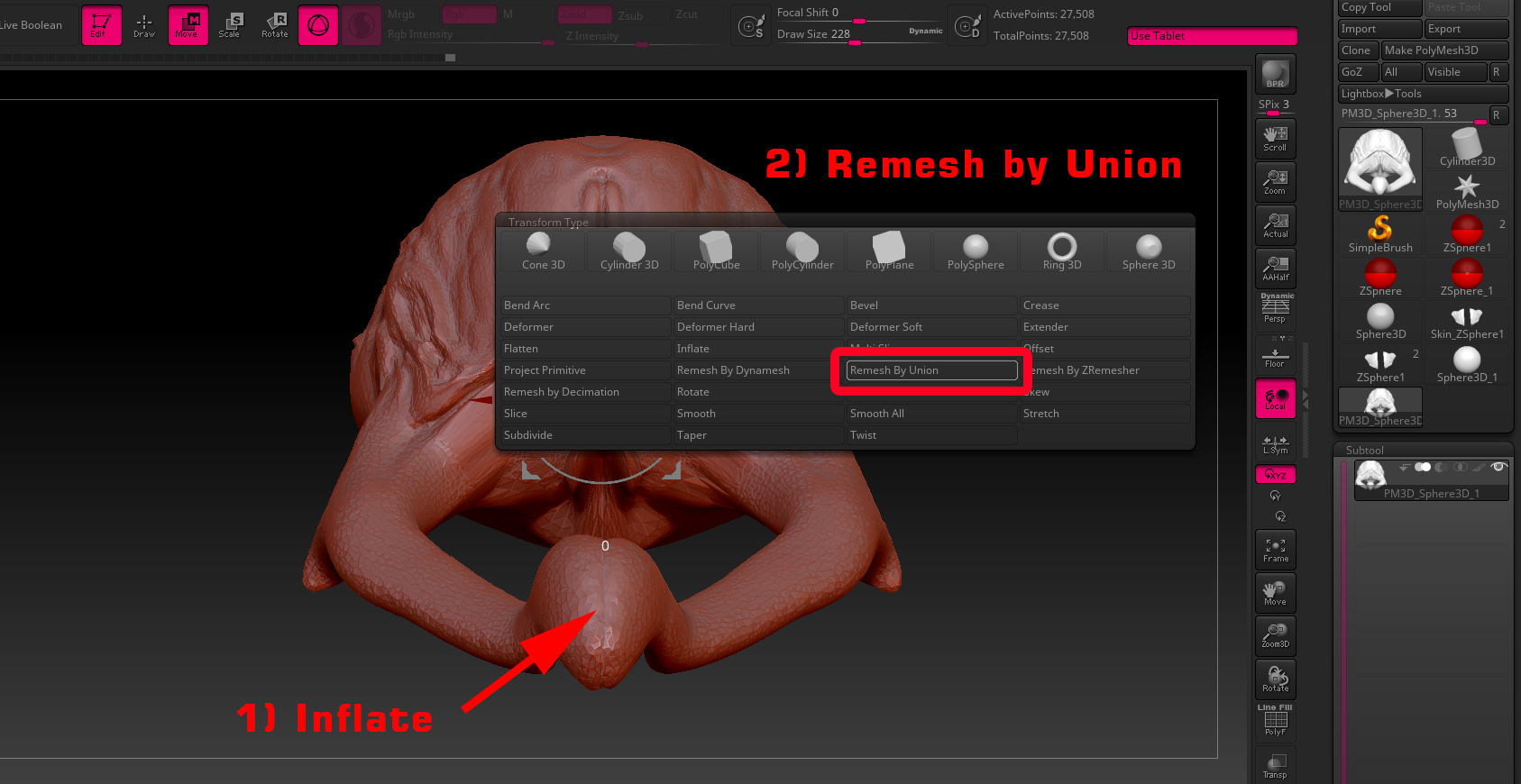Choose the Inflate transform type
This screenshot has height=784, width=1521.
click(x=759, y=349)
